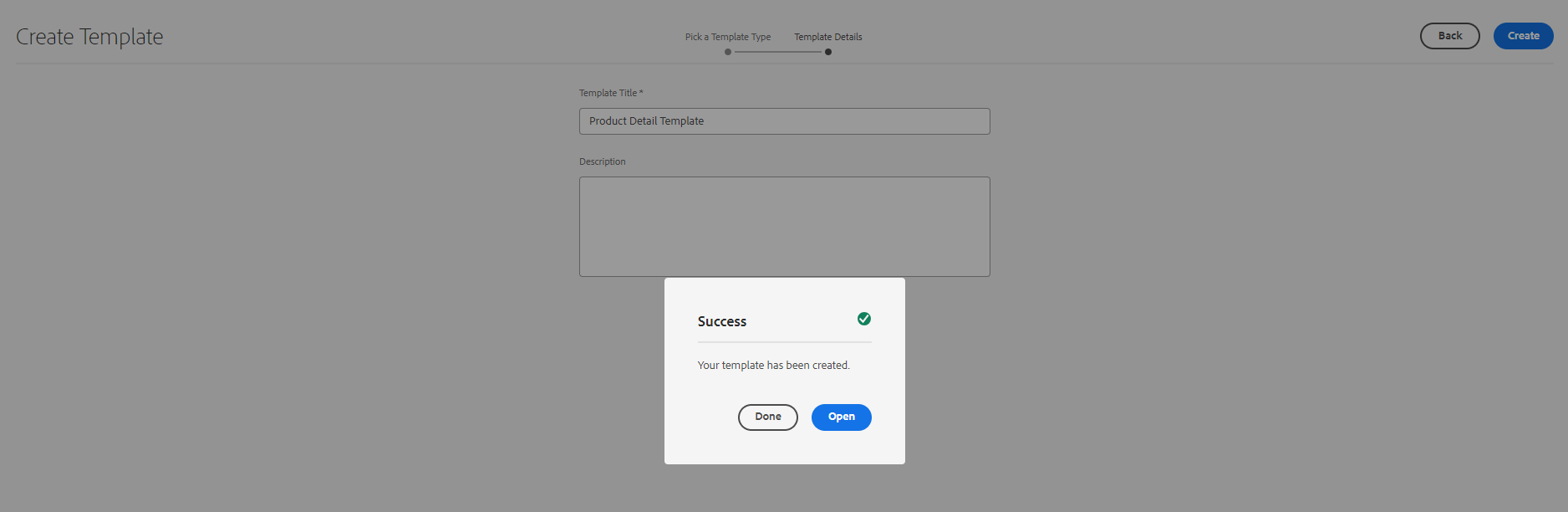Open the newly created template
The width and height of the screenshot is (1568, 512).
(841, 417)
